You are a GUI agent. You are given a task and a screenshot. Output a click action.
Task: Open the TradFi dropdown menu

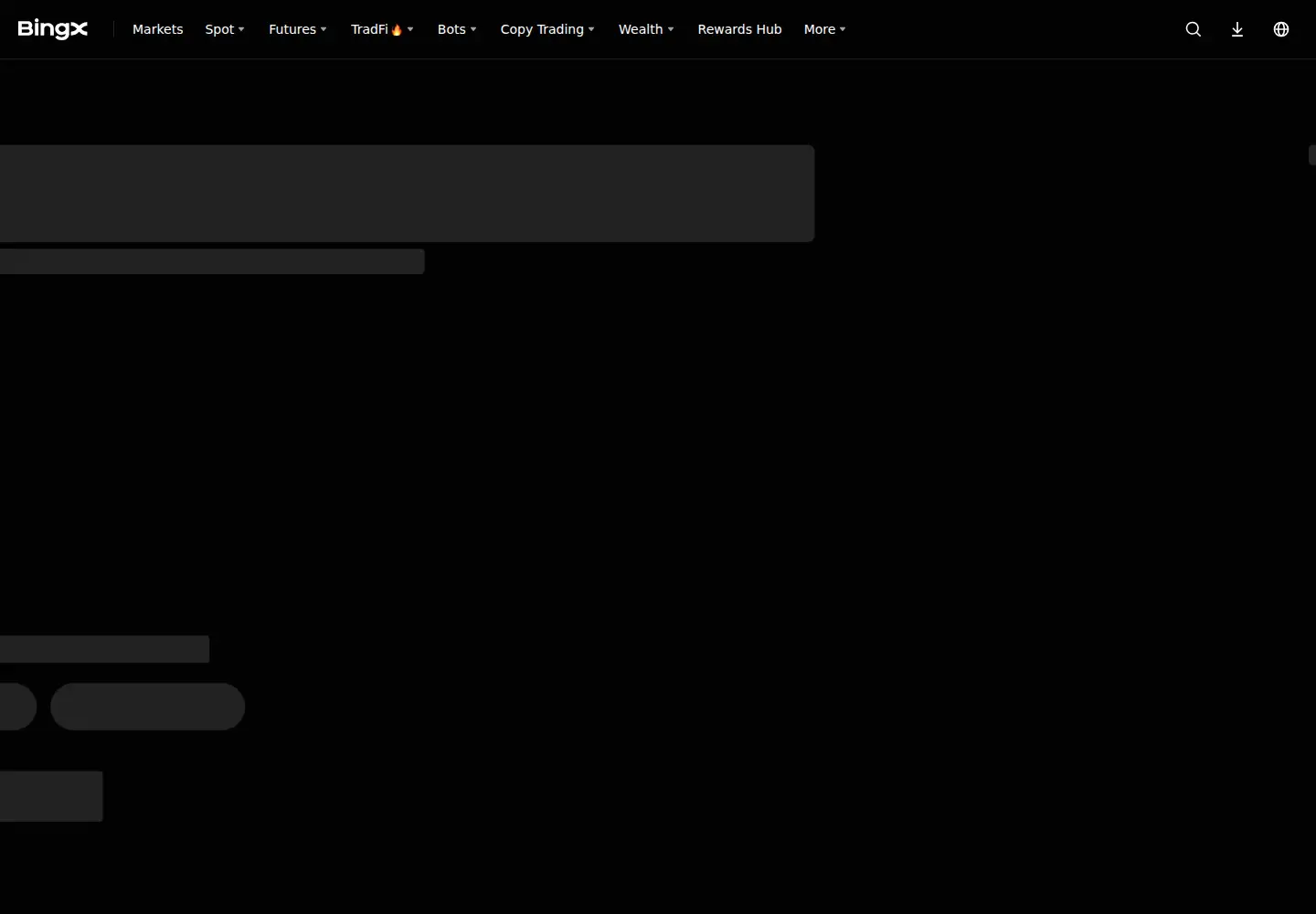(382, 29)
